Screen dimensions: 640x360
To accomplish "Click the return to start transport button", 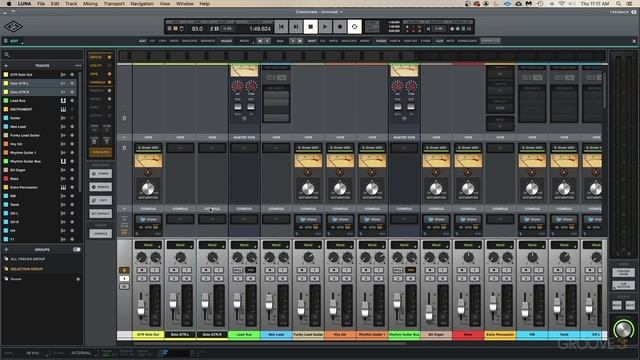I will click(281, 27).
